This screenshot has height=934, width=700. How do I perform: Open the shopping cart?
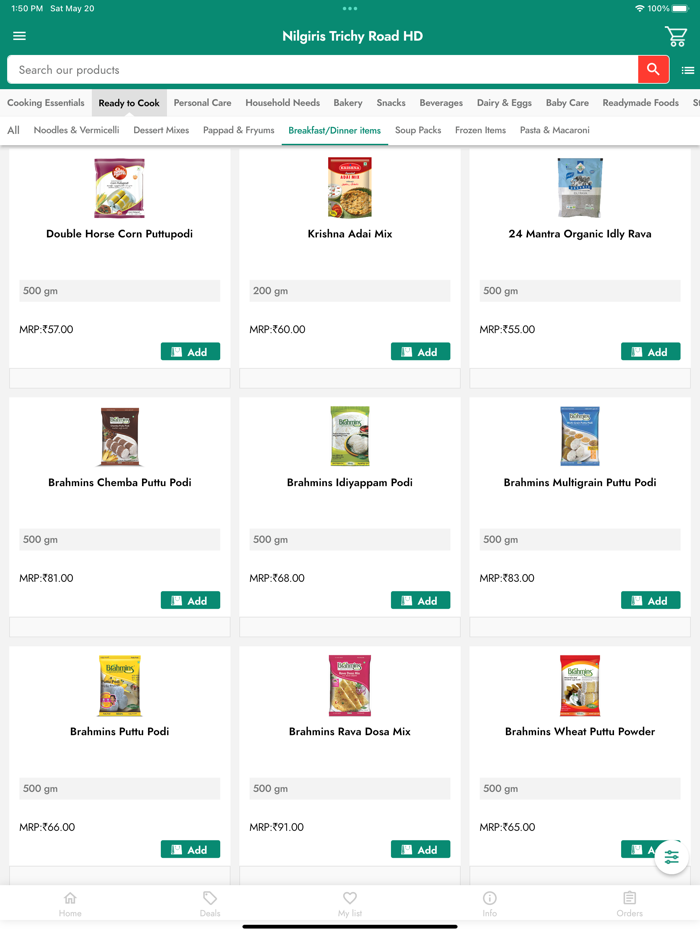coord(676,37)
